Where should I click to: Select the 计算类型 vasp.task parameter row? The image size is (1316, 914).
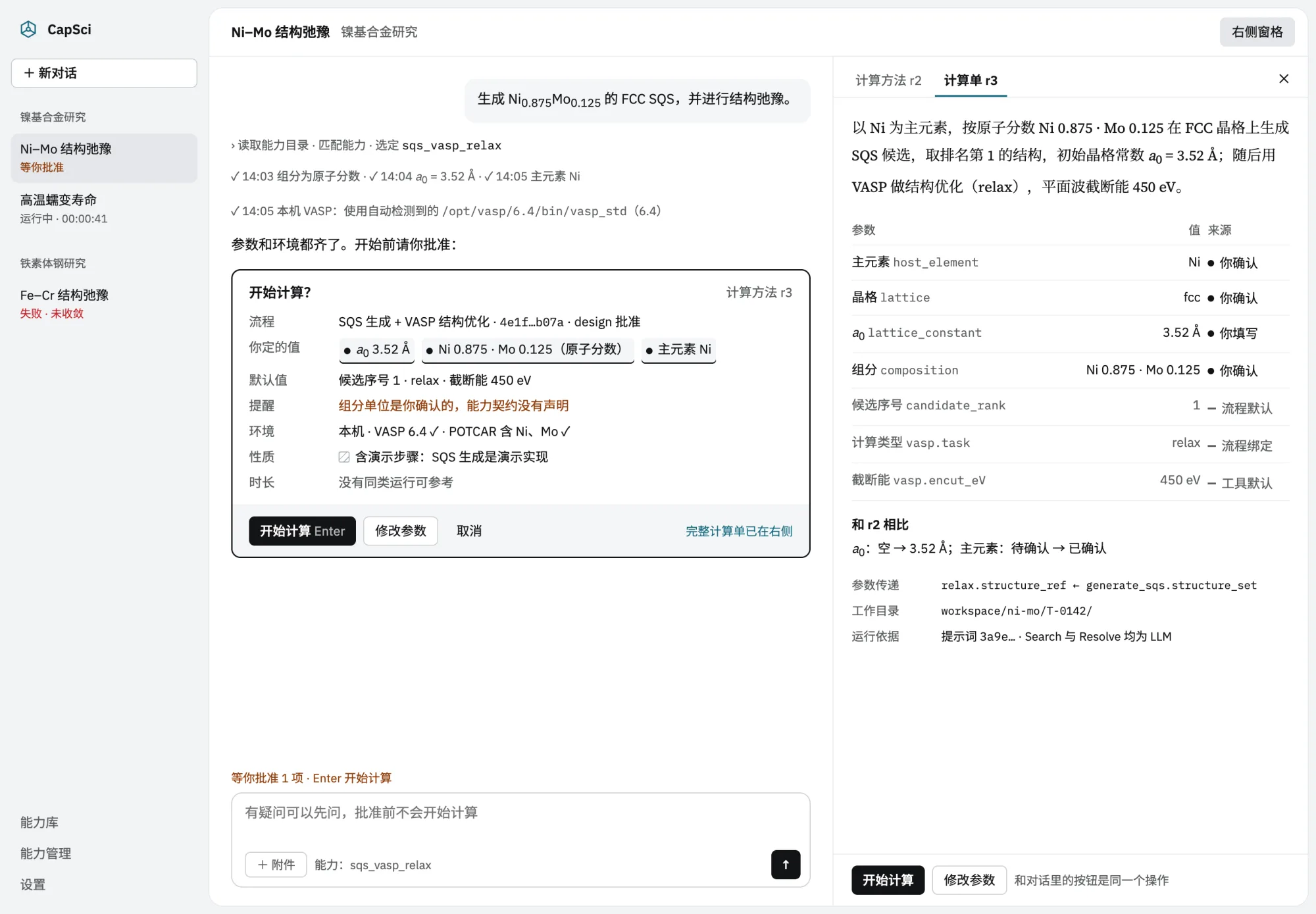1070,444
